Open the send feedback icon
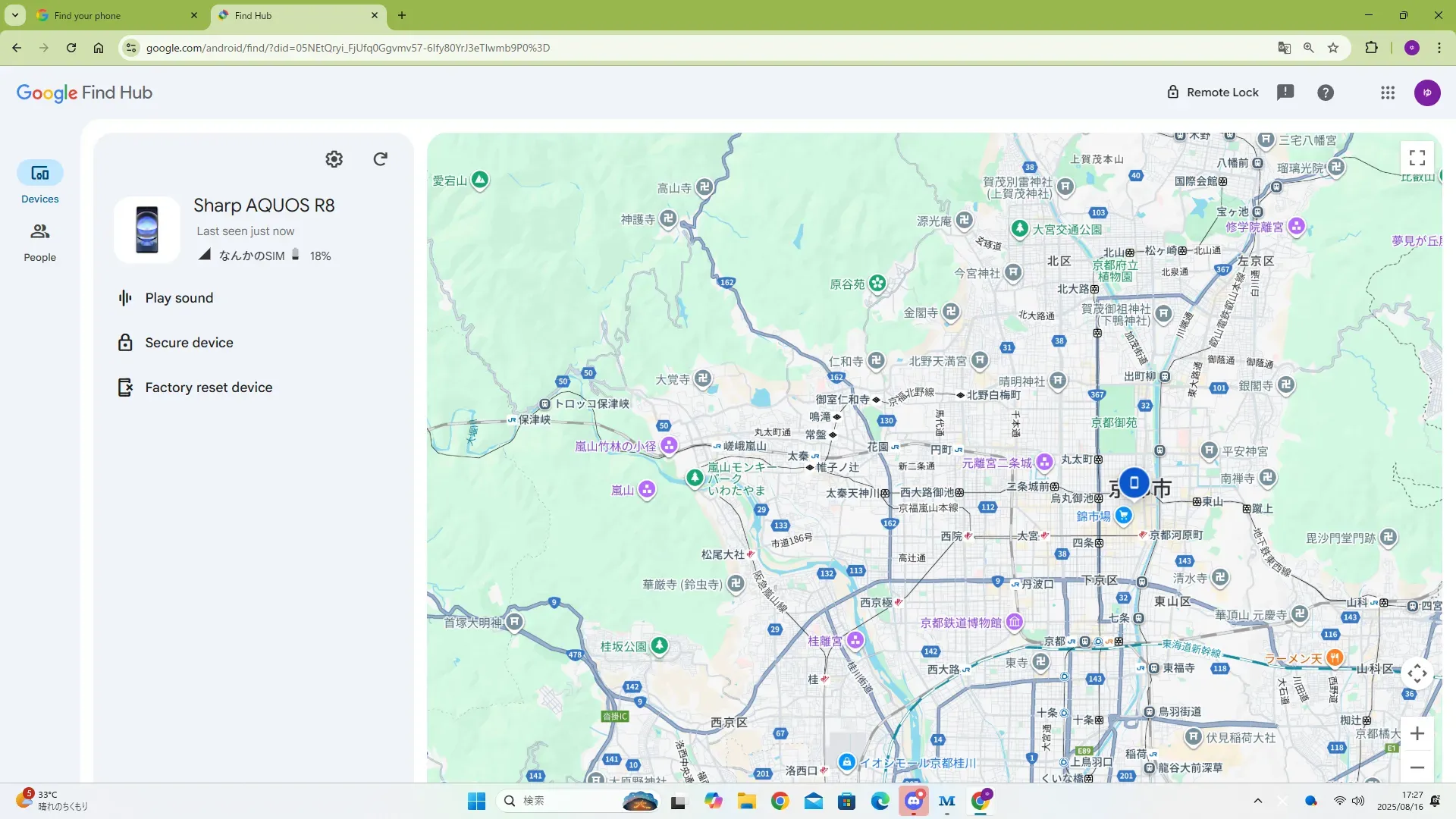The image size is (1456, 819). click(x=1285, y=93)
